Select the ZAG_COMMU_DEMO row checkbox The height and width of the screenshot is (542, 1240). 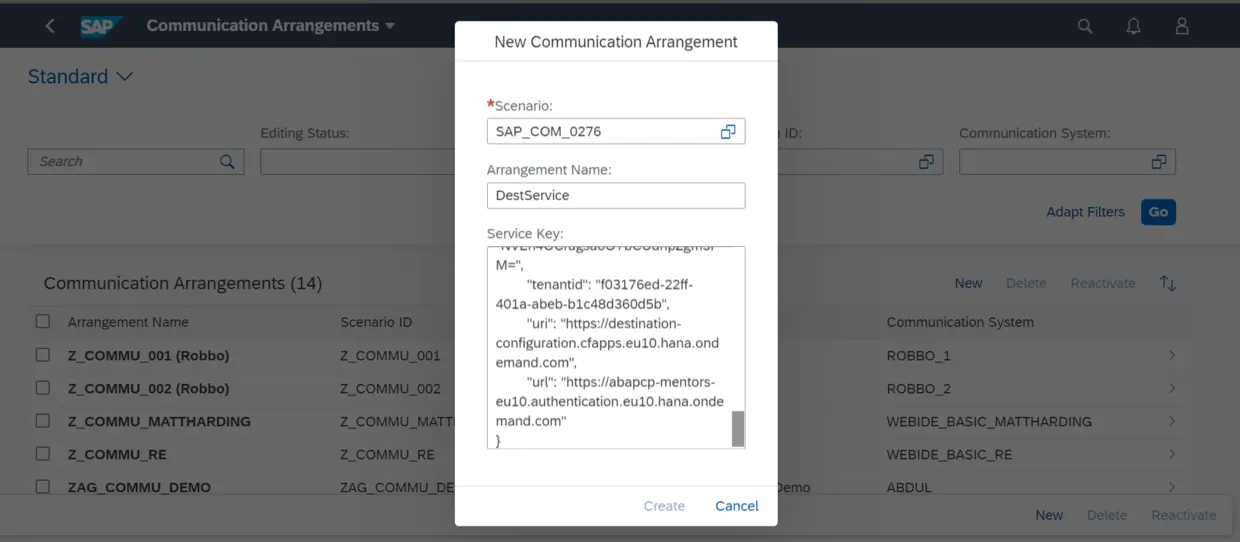click(x=42, y=487)
